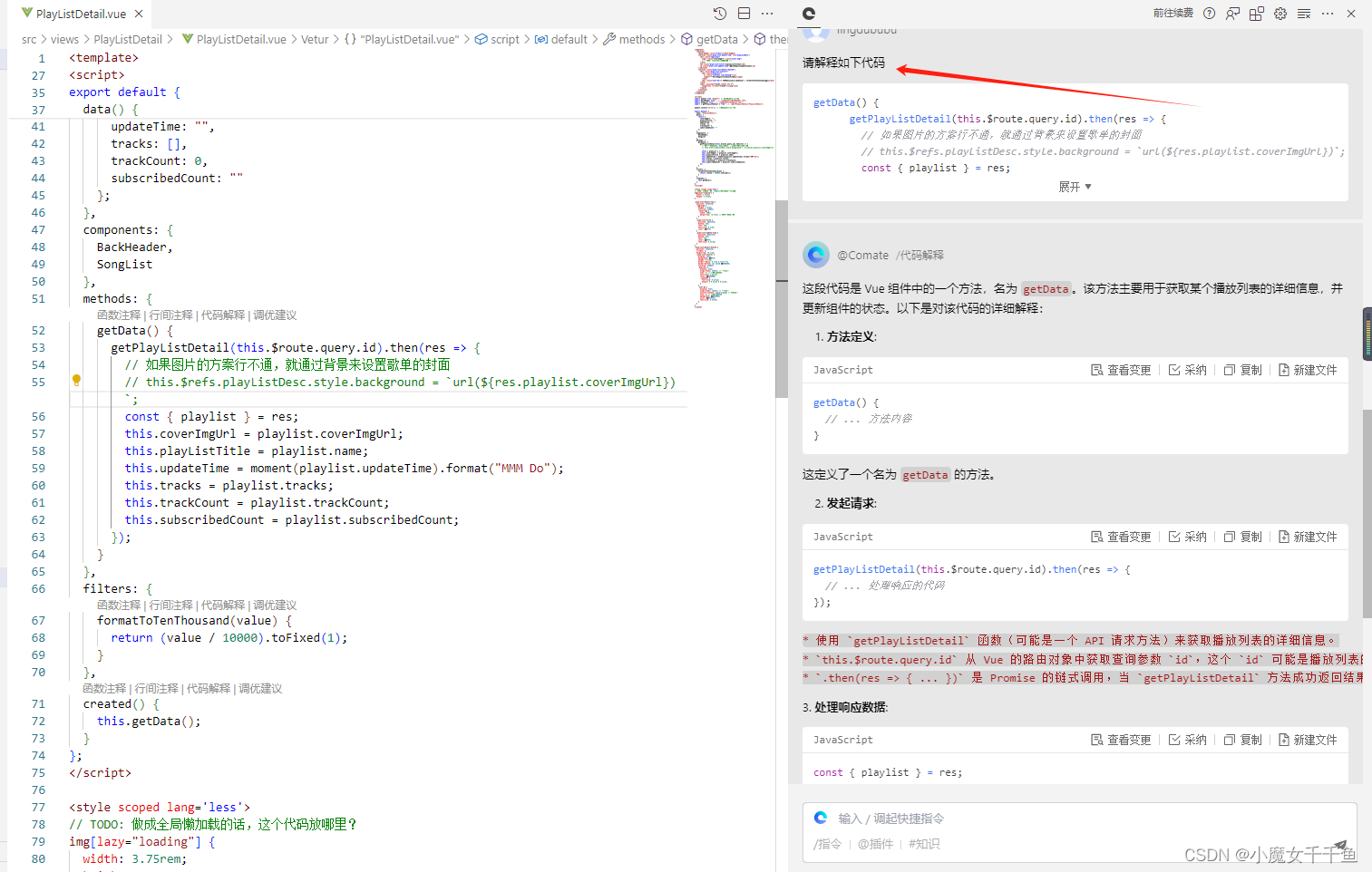Click the '<style scoped lang='less'>' line
This screenshot has height=872, width=1372.
[x=160, y=808]
